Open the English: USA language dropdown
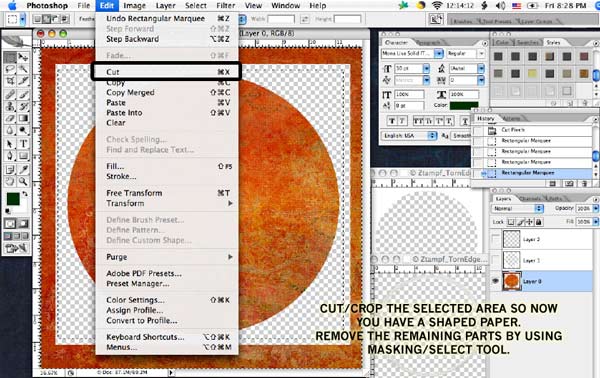The height and width of the screenshot is (378, 600). pos(409,135)
